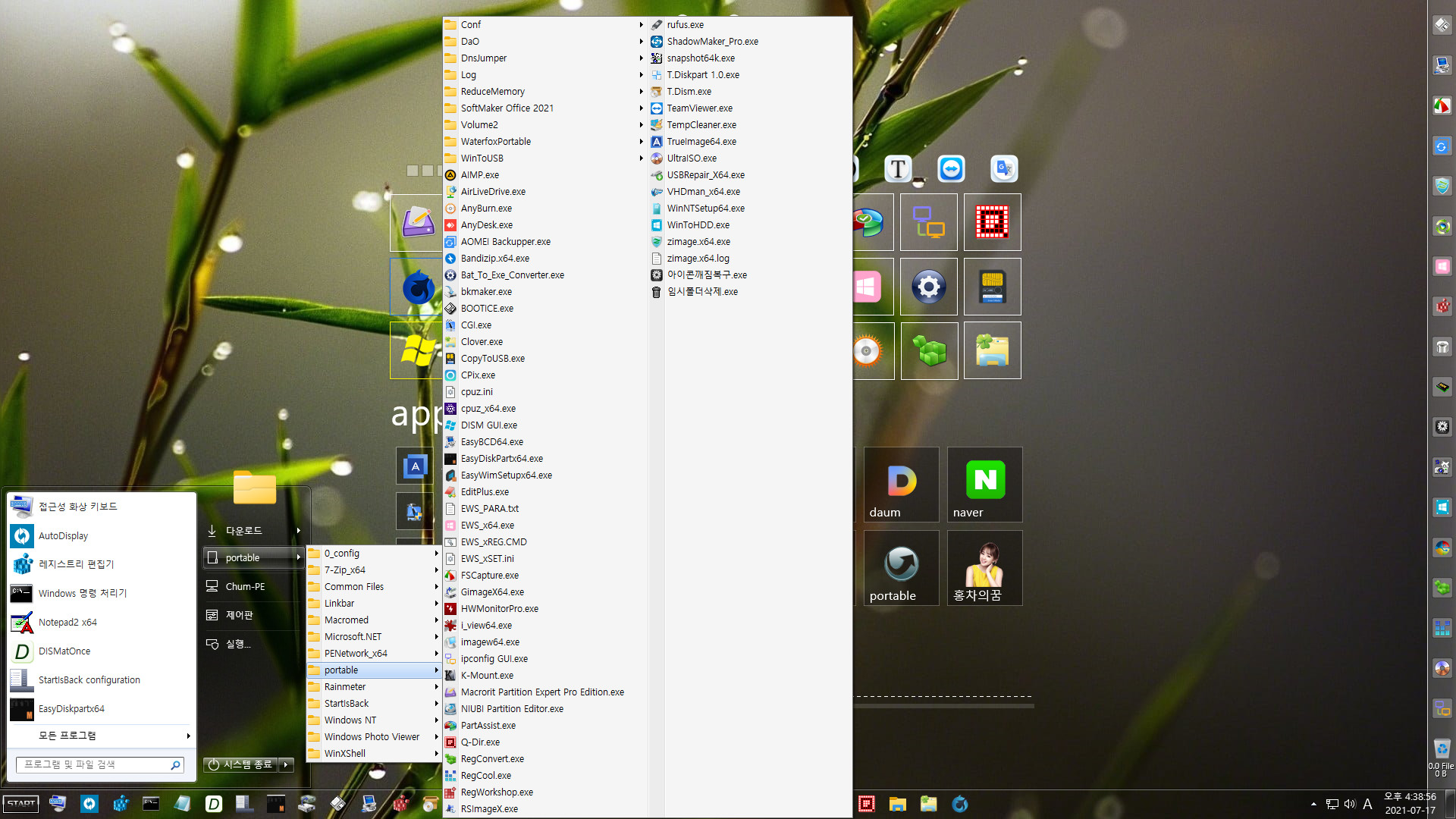1456x819 pixels.
Task: Click the IME 'A' language indicator
Action: 1367,804
